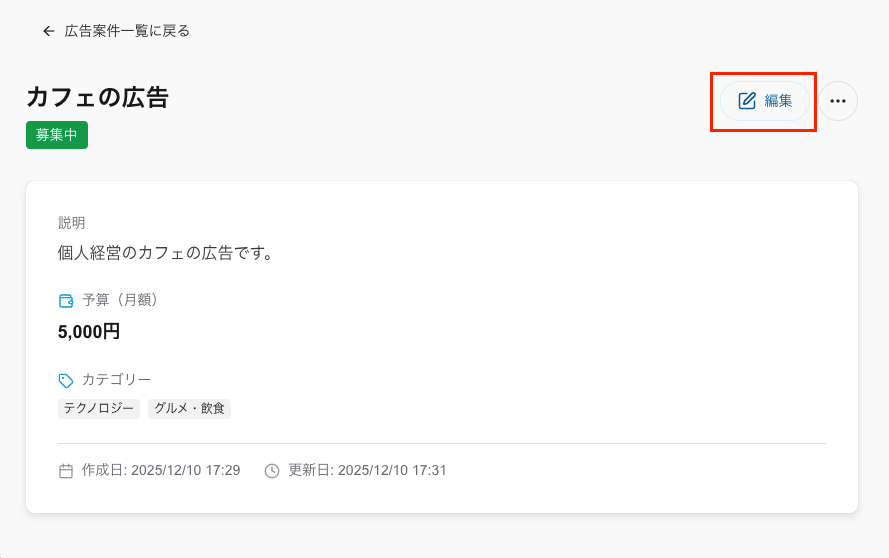Click the pencil icon inside the edit button
This screenshot has height=558, width=889.
[x=747, y=101]
